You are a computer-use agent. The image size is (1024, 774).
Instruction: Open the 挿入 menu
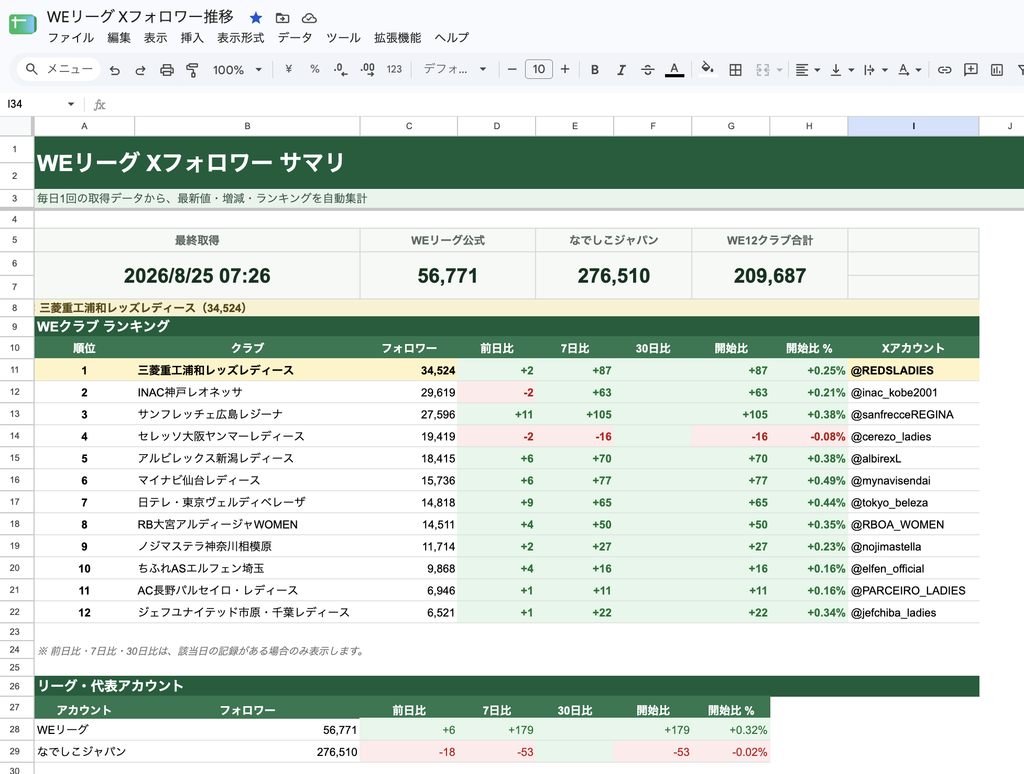pos(192,38)
